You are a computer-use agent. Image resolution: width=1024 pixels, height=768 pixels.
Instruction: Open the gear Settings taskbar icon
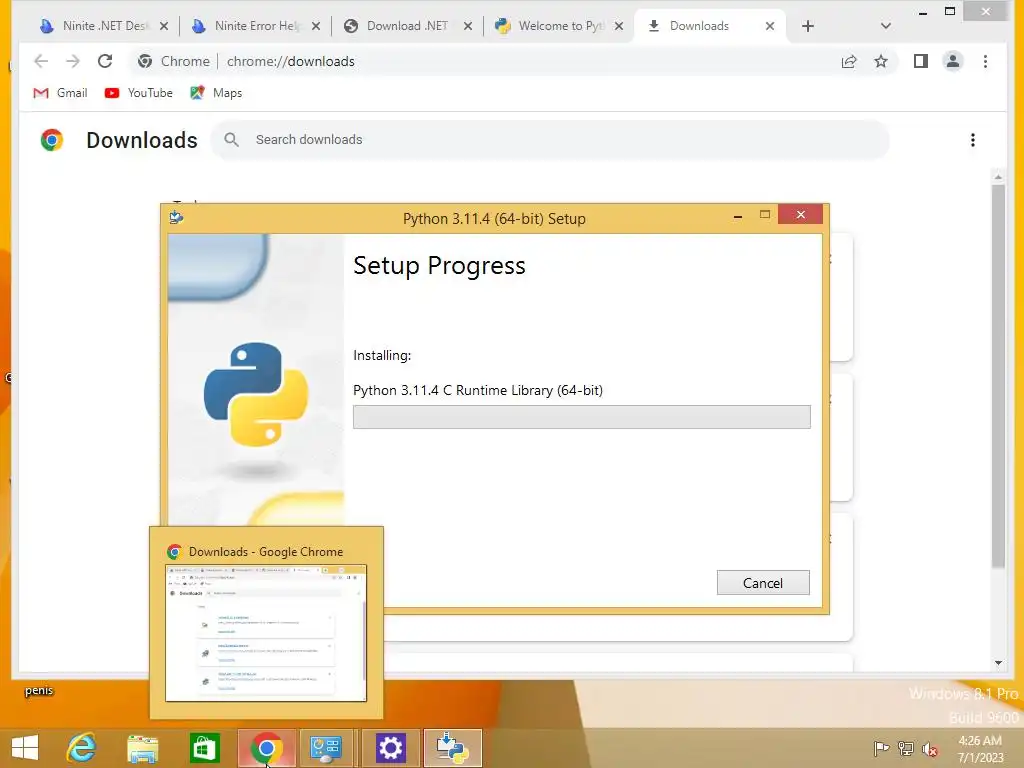click(x=391, y=748)
